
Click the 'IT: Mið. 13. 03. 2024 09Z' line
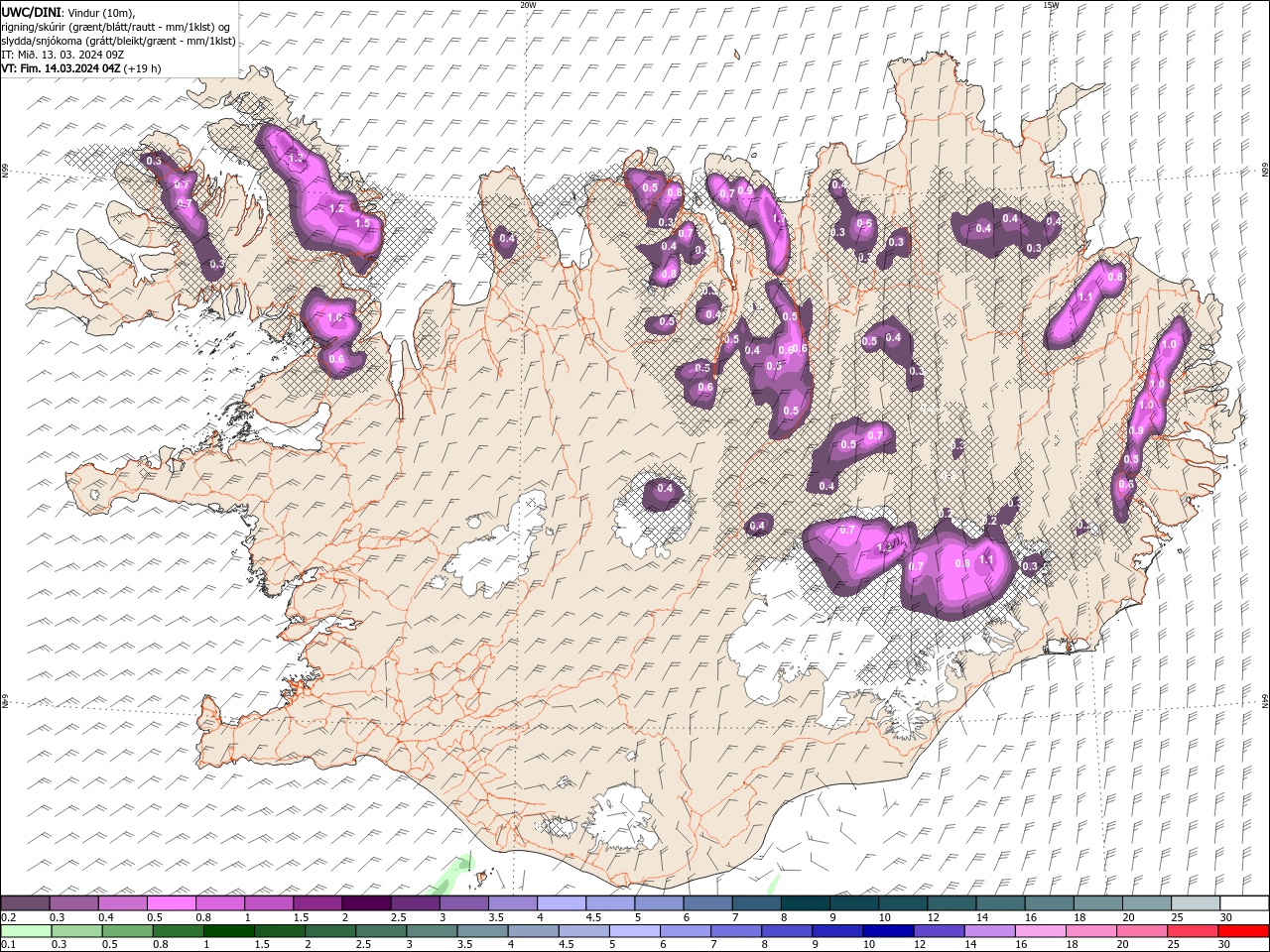click(x=62, y=54)
